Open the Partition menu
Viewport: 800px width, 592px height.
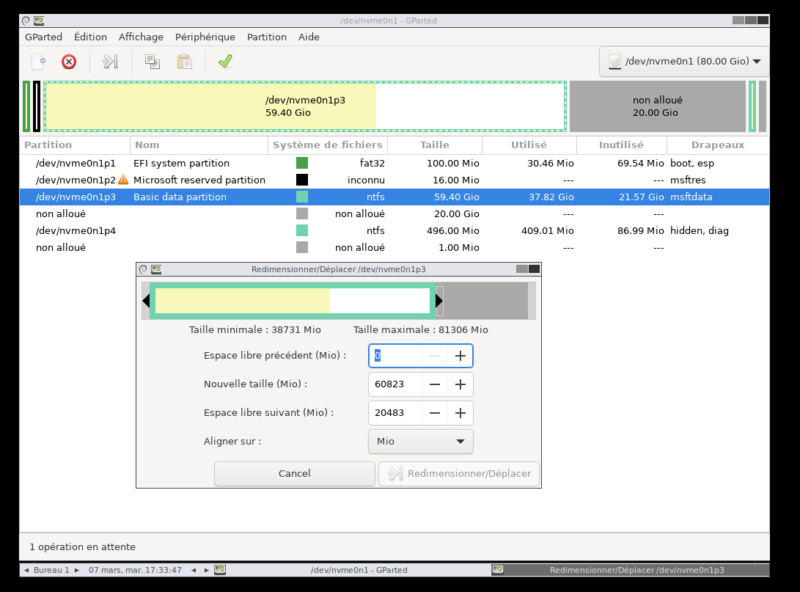pyautogui.click(x=266, y=37)
